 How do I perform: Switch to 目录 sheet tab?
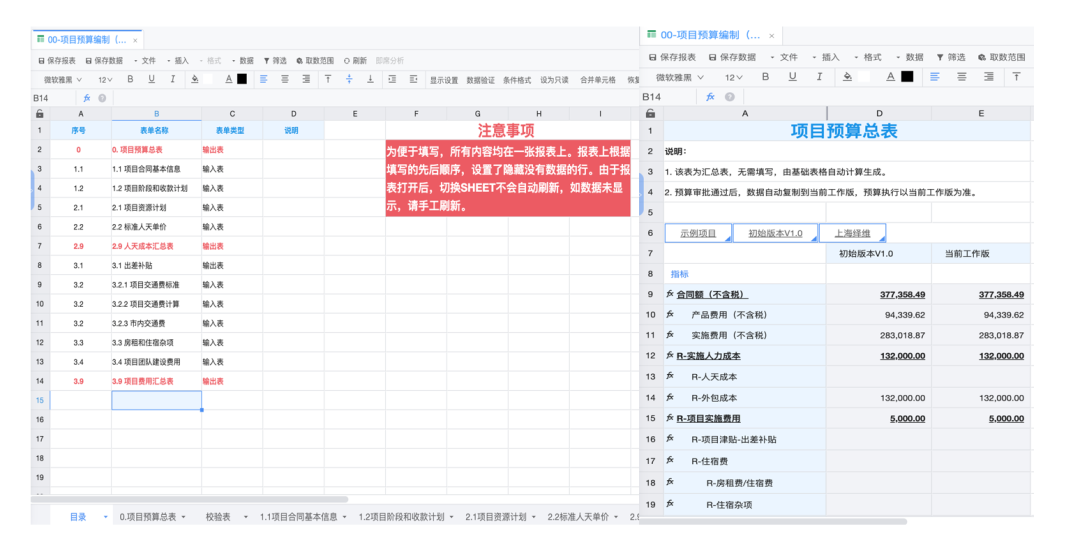78,517
